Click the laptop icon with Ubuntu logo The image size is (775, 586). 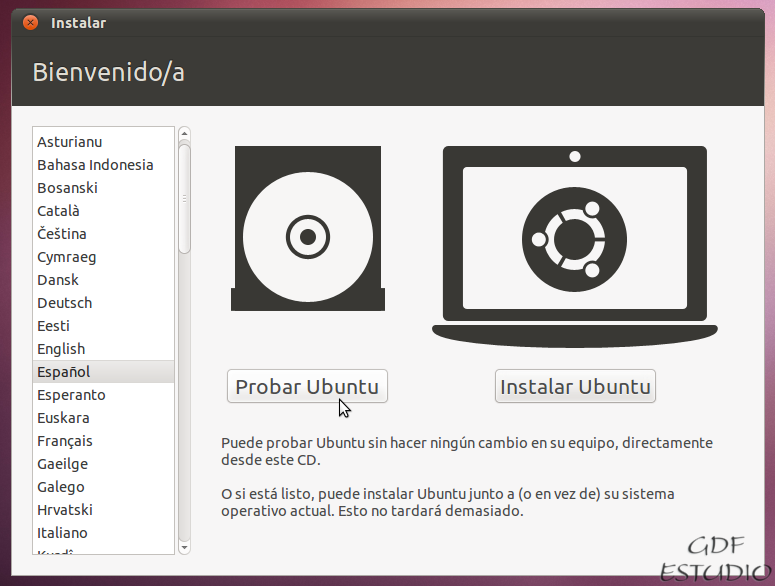(574, 247)
